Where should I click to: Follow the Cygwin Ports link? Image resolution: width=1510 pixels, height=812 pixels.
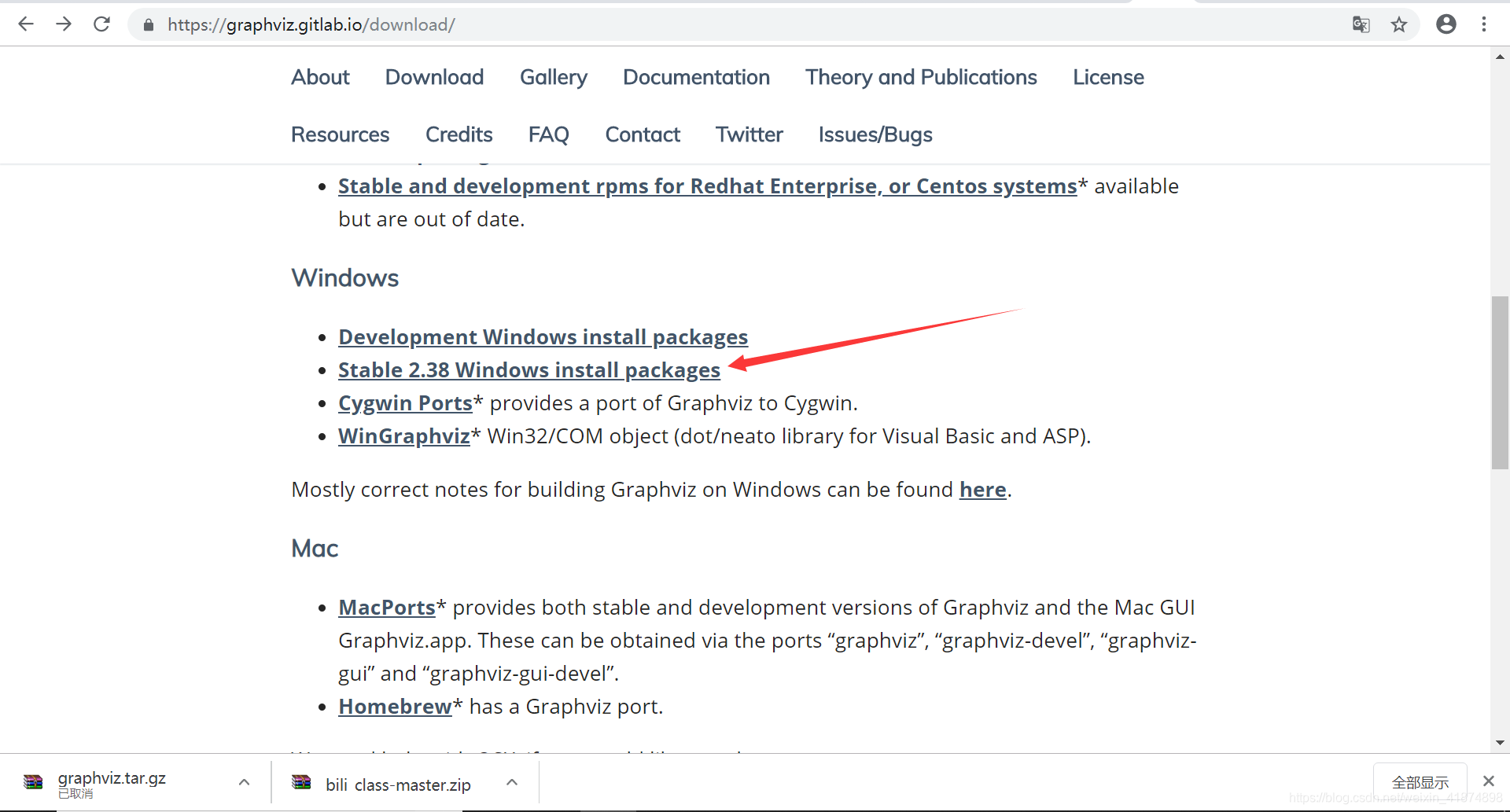405,403
